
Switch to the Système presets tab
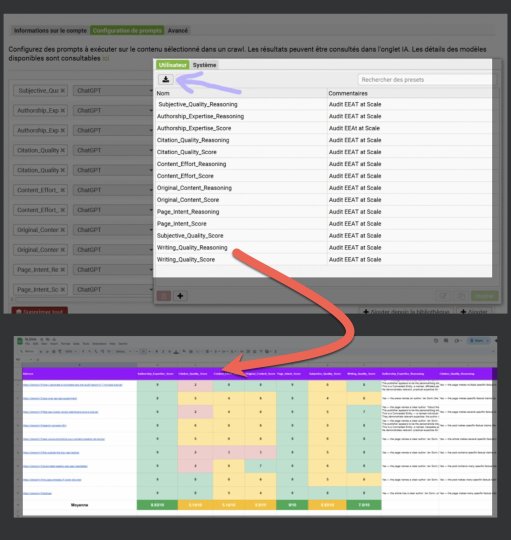coord(204,65)
